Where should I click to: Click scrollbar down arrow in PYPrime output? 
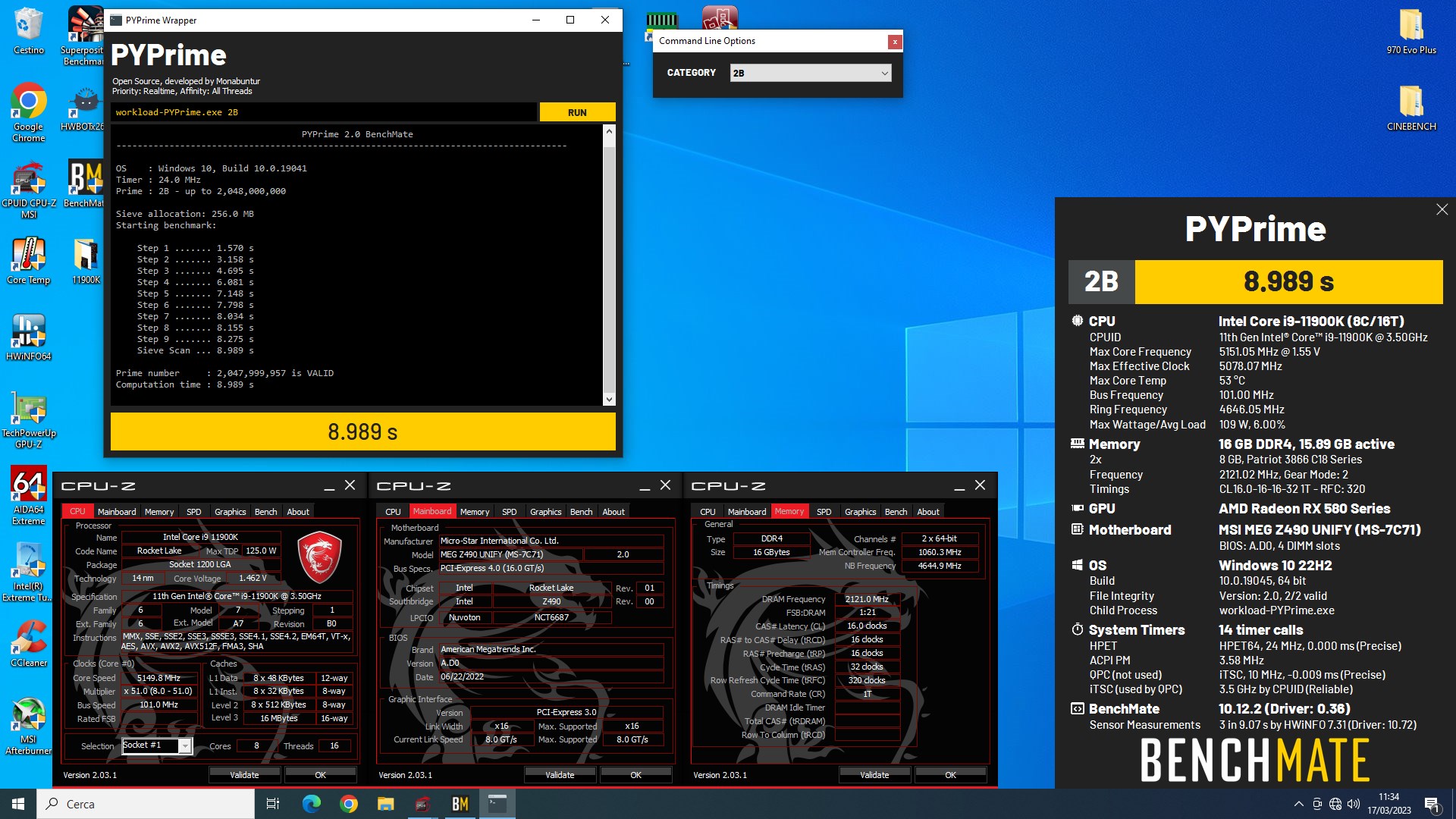point(608,399)
